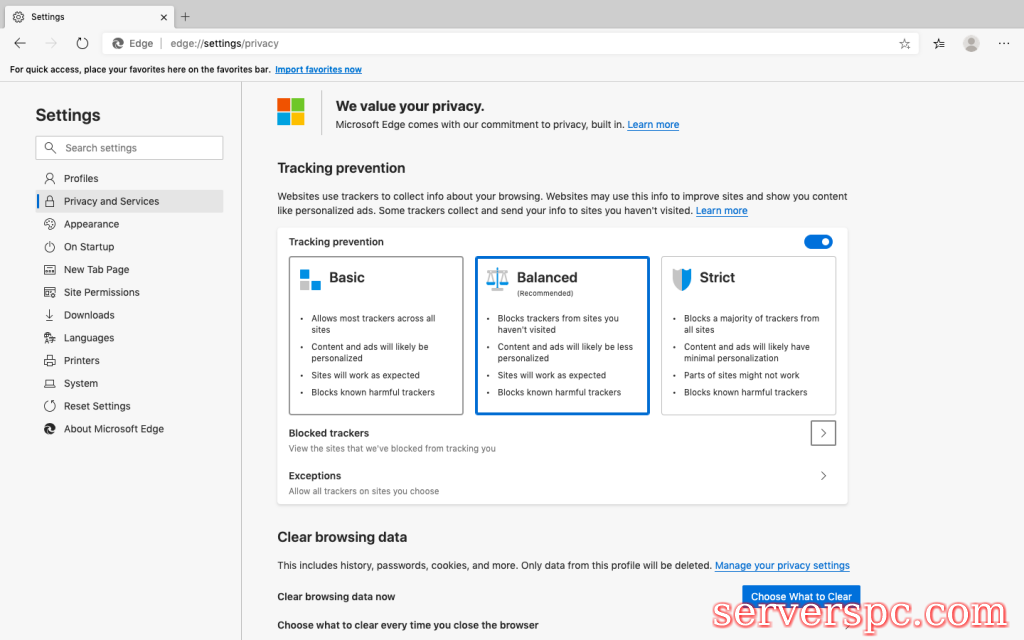Expand Blocked trackers with chevron
Screen dimensions: 1024x640
click(x=823, y=433)
